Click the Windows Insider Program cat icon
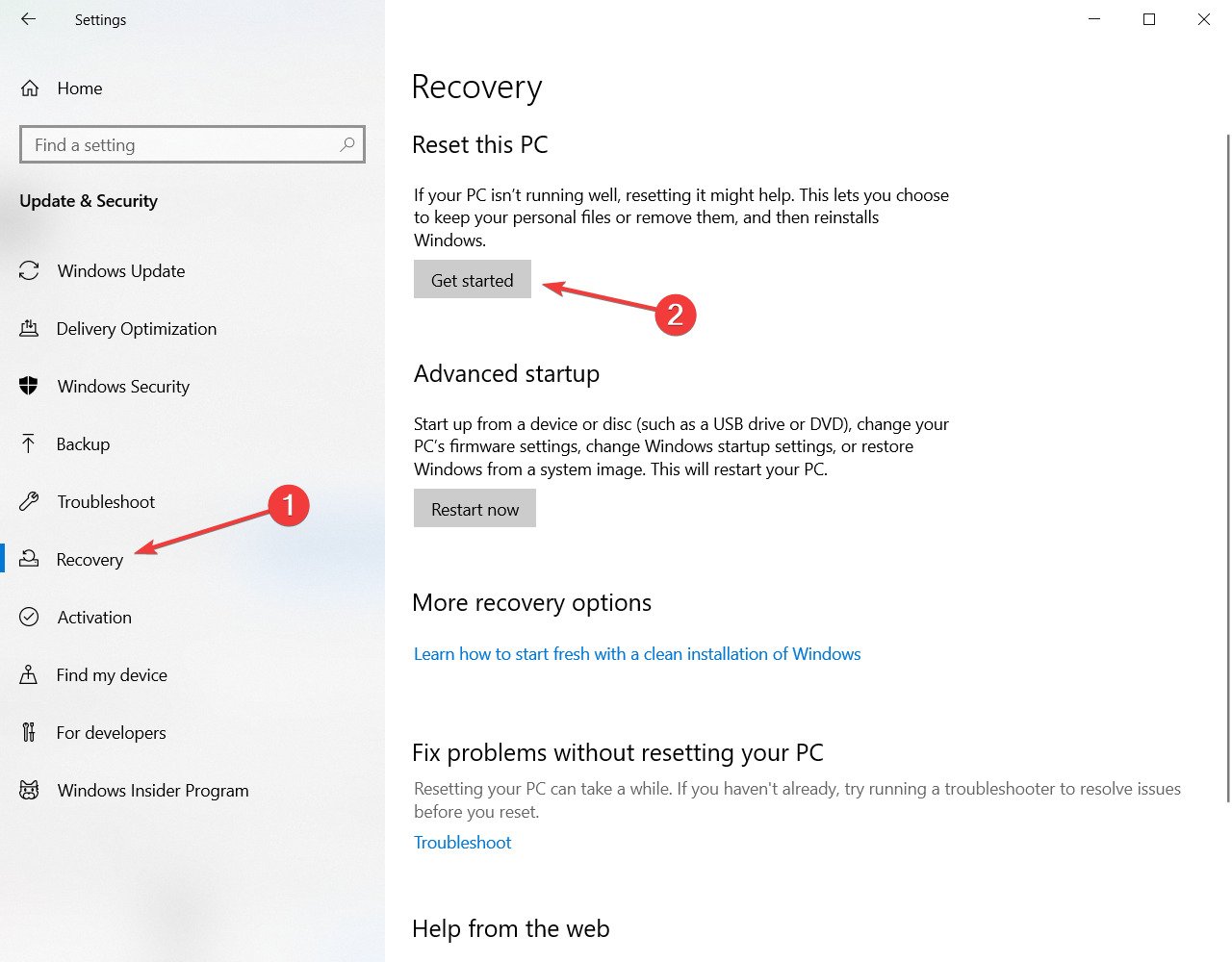 point(29,791)
